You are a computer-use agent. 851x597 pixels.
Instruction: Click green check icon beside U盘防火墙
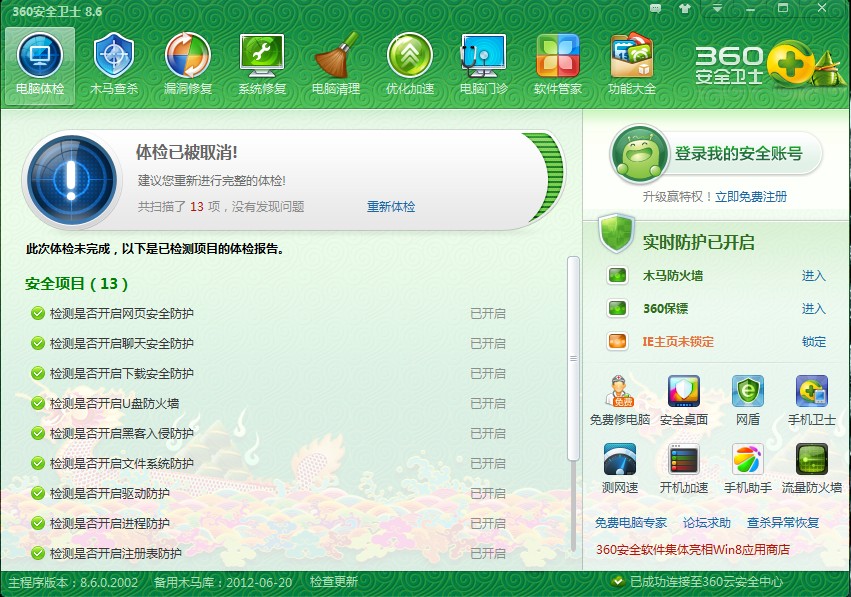(37, 404)
